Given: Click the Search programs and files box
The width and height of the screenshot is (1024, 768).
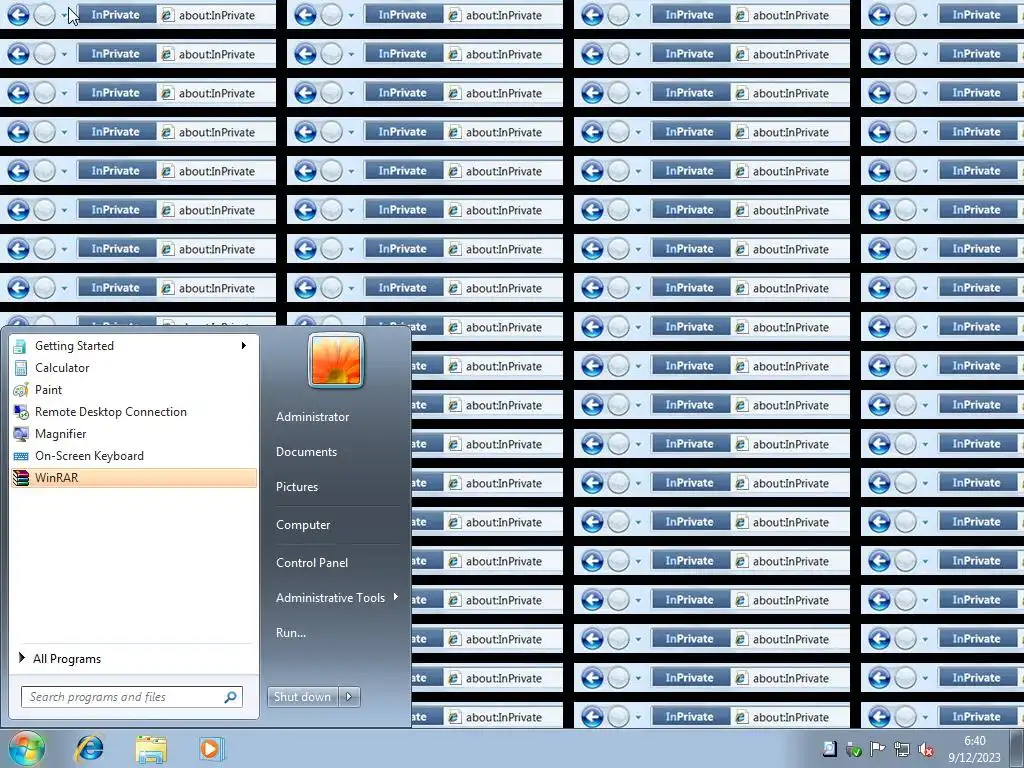Looking at the screenshot, I should point(131,697).
